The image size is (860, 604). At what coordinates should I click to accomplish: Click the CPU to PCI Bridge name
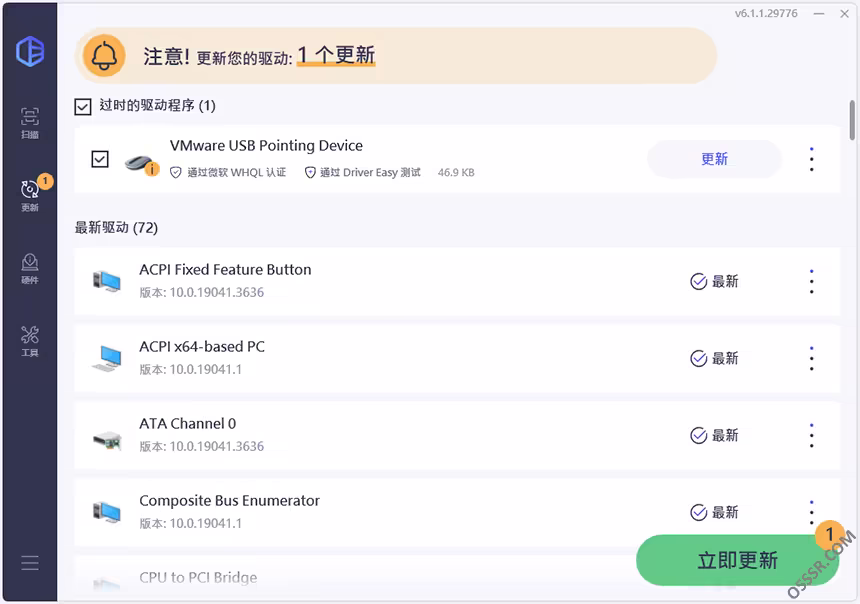[x=198, y=577]
